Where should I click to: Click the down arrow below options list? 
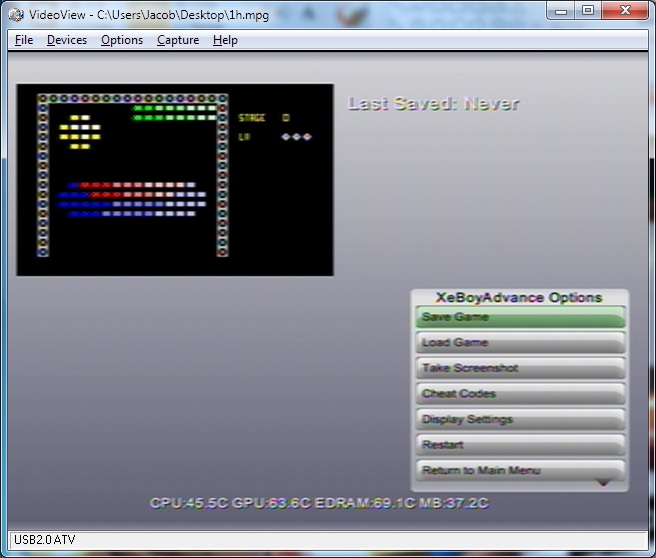603,483
